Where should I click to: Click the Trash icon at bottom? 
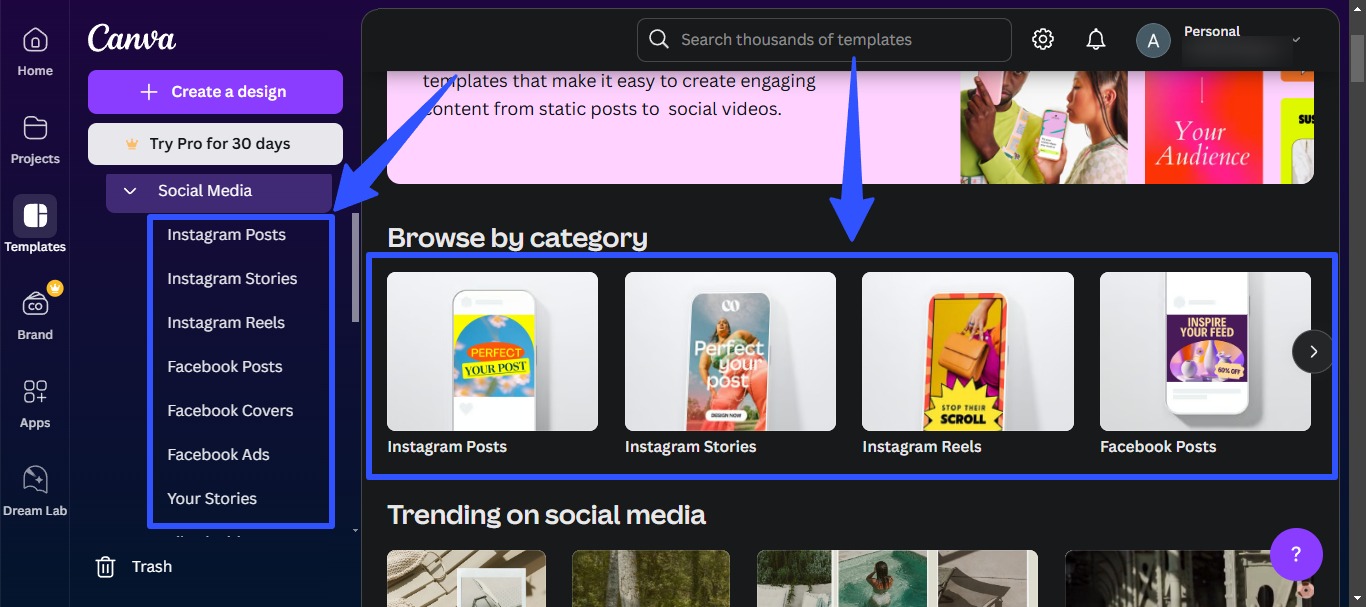105,566
